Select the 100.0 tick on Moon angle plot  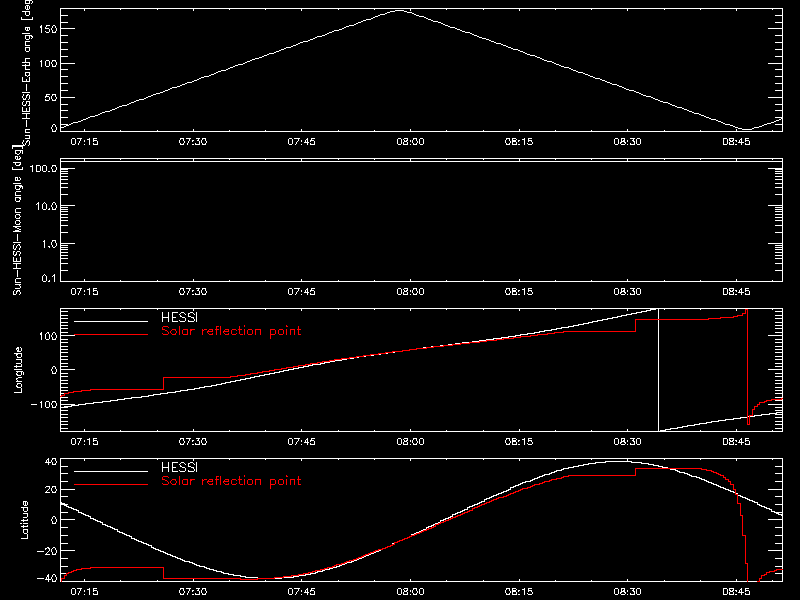pos(43,169)
